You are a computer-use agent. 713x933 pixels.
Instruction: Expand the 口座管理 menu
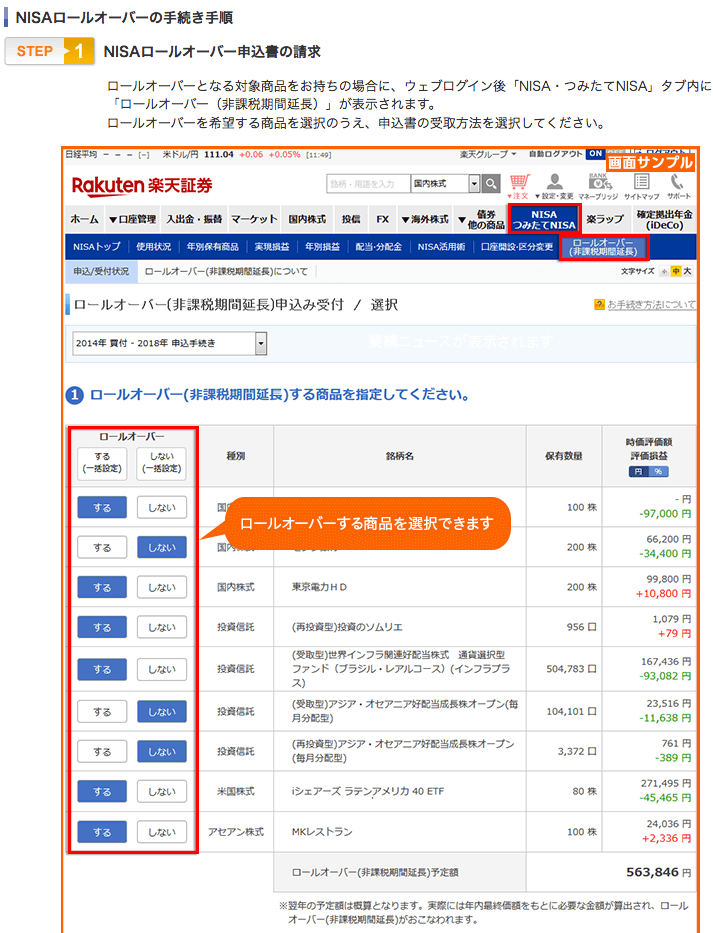click(x=132, y=220)
